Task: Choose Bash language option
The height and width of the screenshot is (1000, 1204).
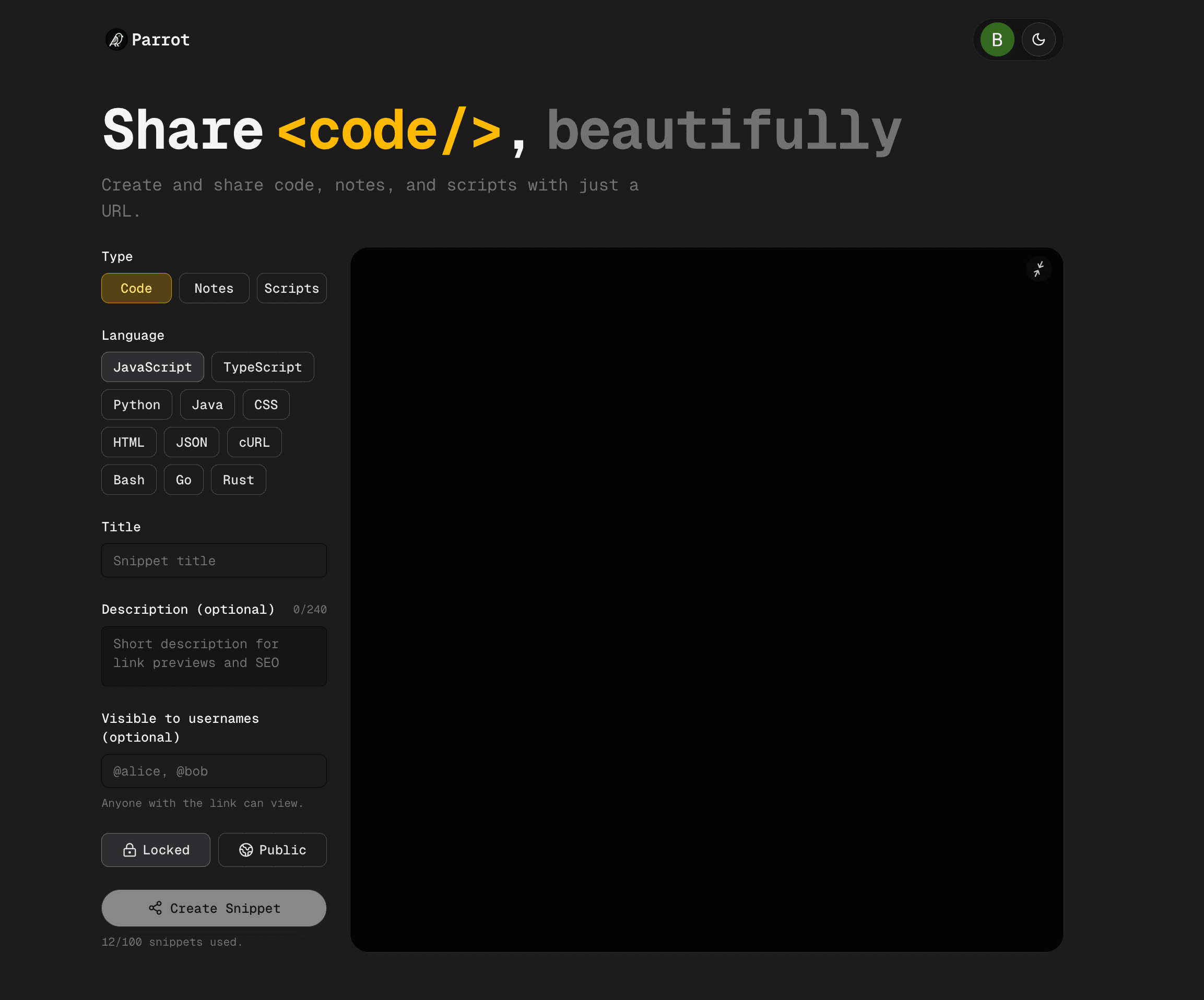Action: (x=129, y=480)
